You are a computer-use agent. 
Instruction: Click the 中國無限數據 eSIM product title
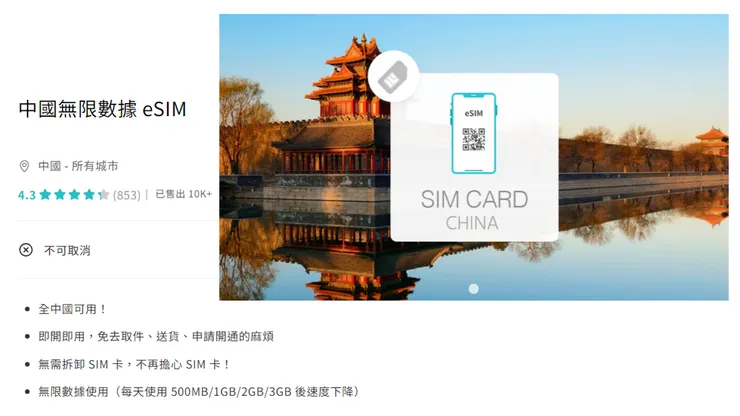pos(102,109)
